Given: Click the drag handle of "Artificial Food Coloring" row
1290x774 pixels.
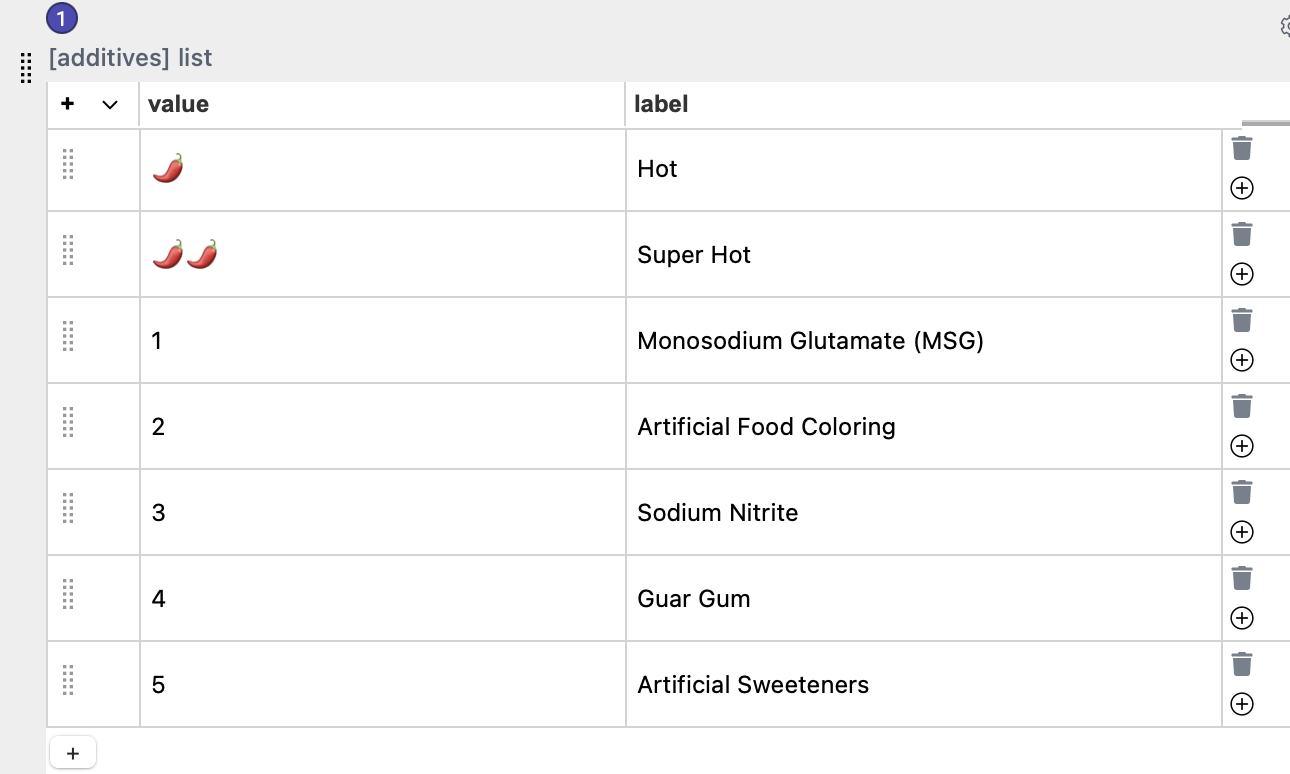Looking at the screenshot, I should [68, 424].
